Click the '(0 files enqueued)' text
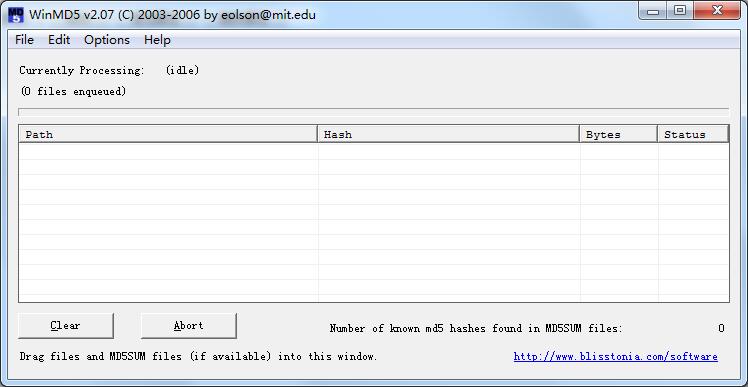The image size is (748, 387). 73,91
